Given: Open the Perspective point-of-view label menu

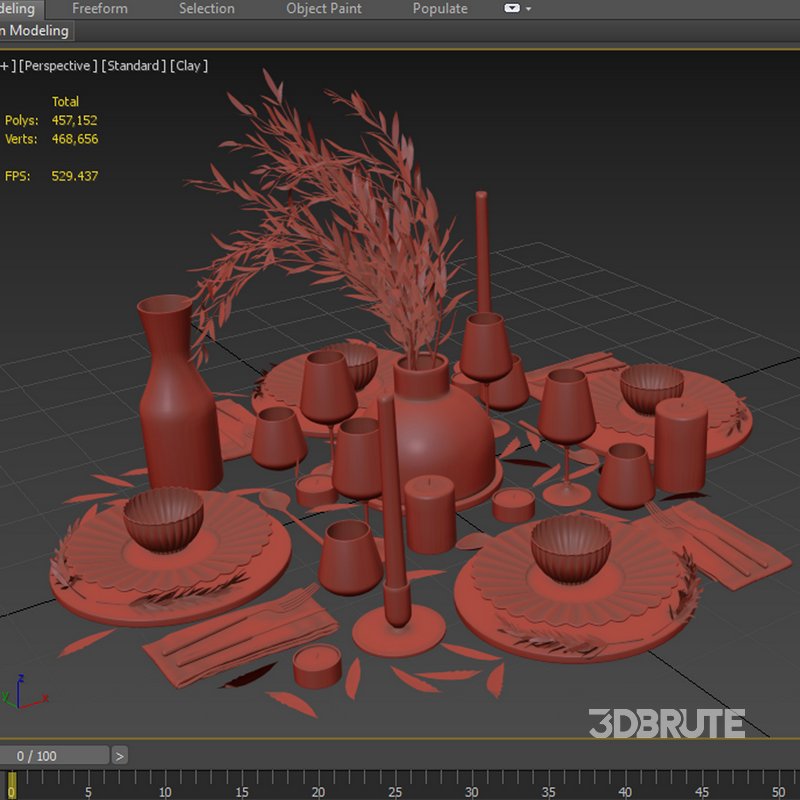Looking at the screenshot, I should [x=57, y=65].
